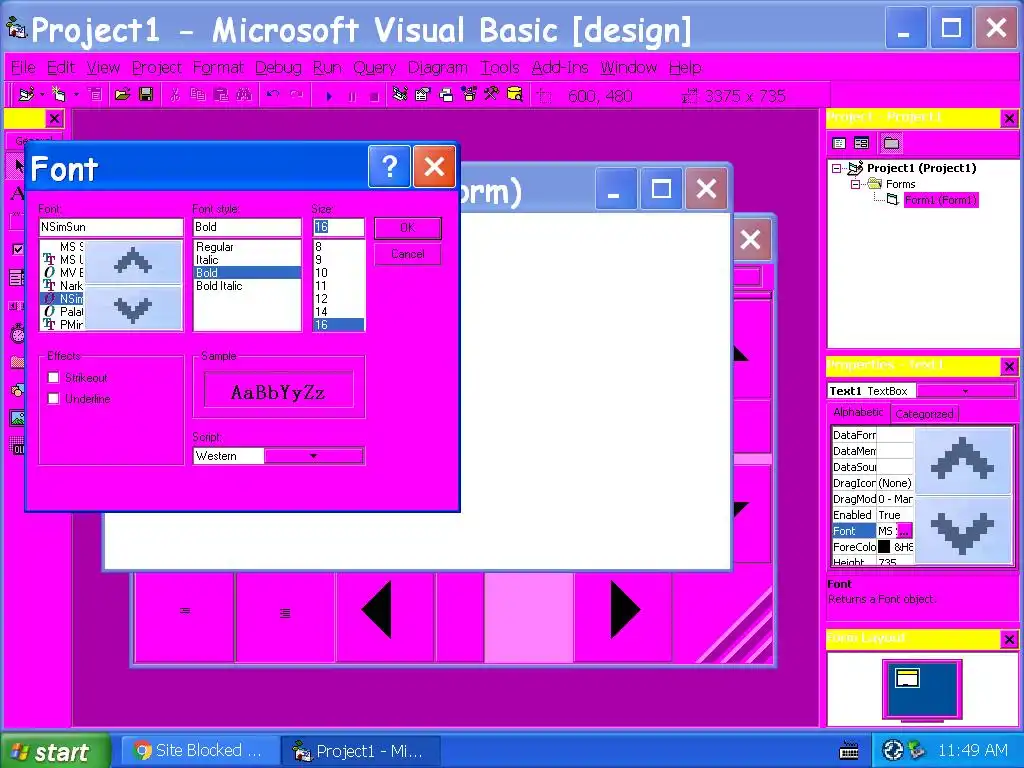The width and height of the screenshot is (1024, 768).
Task: Click the Size input field showing 16
Action: pyautogui.click(x=338, y=227)
